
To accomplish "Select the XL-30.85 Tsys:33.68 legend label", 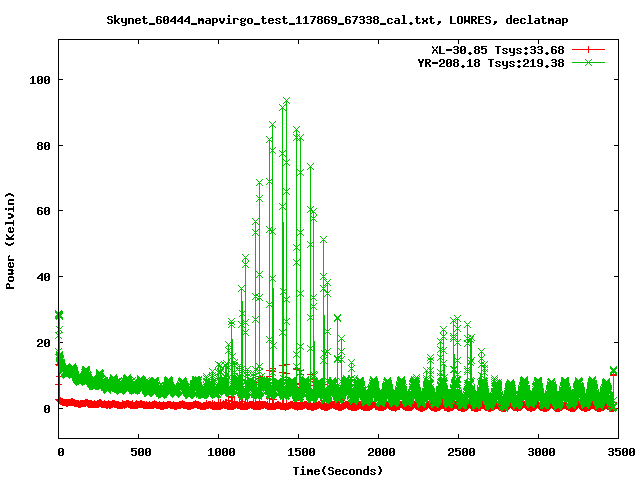I will point(498,50).
